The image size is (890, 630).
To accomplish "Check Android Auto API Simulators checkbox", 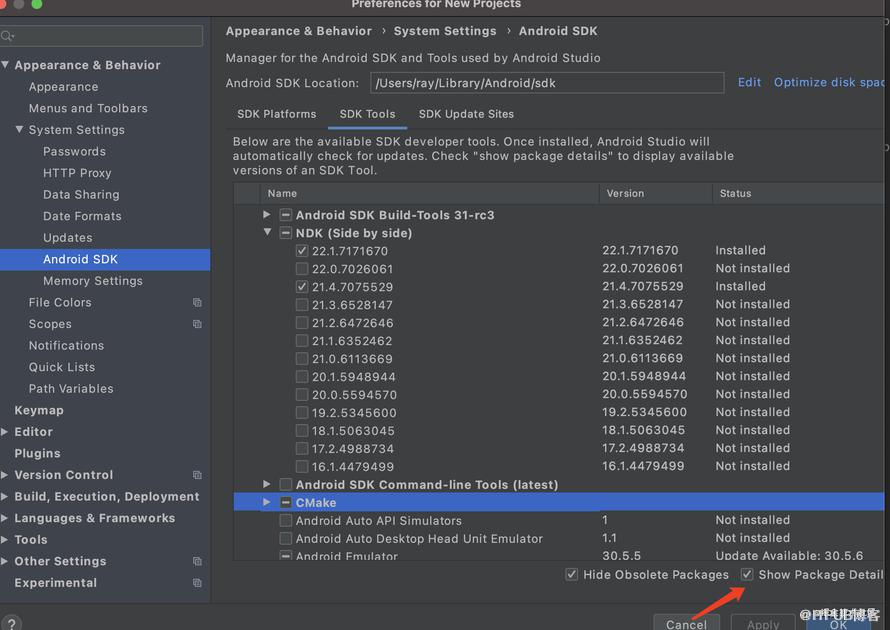I will tap(286, 520).
